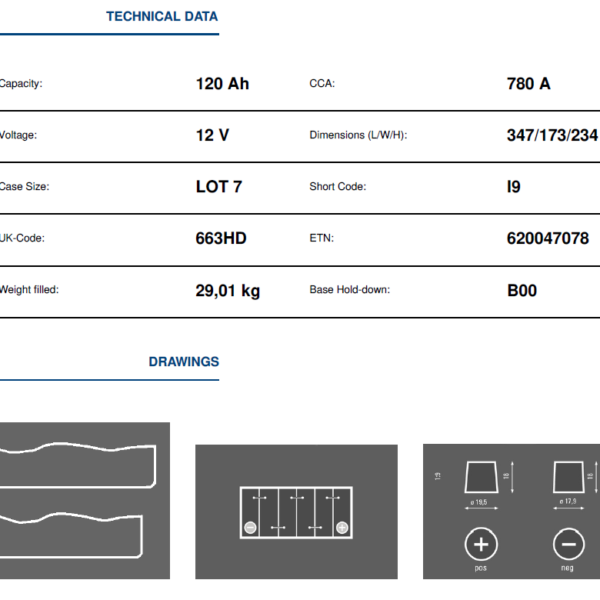
Task: Click the minus terminal in cell layout
Action: (250, 528)
